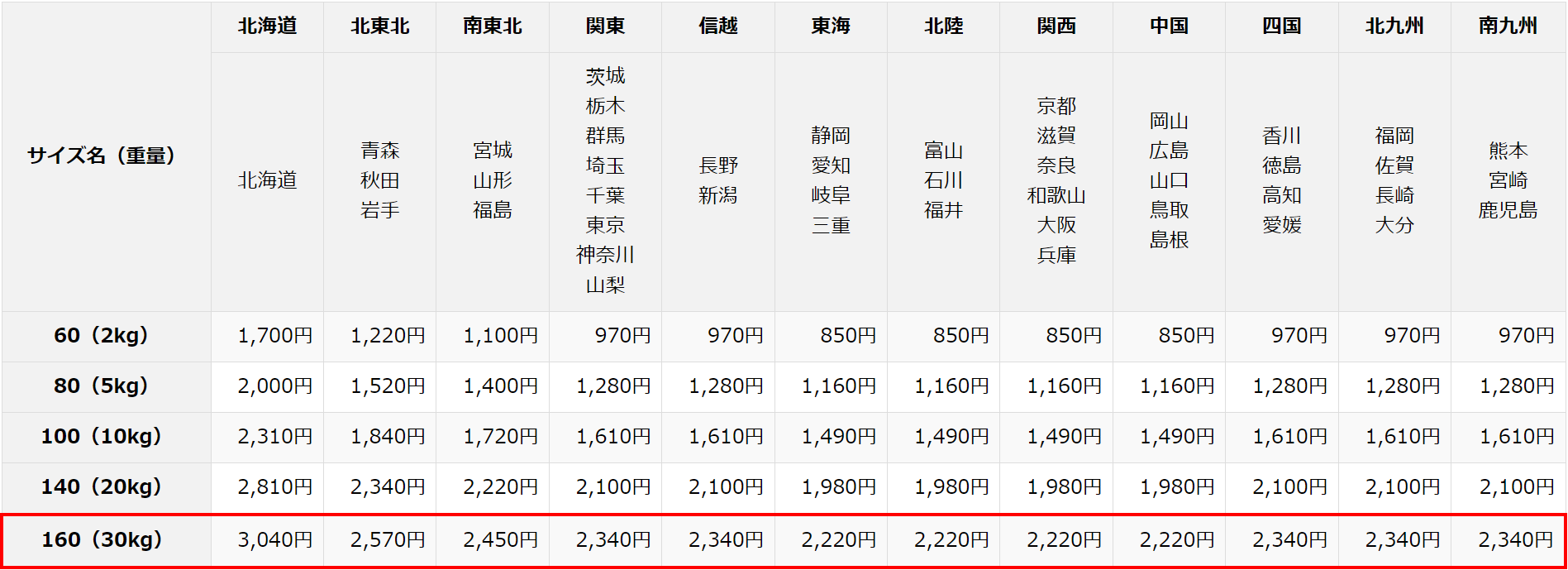Select the サイズ名（重量） header cell
Viewport: 1568px width, 570px height.
[101, 156]
